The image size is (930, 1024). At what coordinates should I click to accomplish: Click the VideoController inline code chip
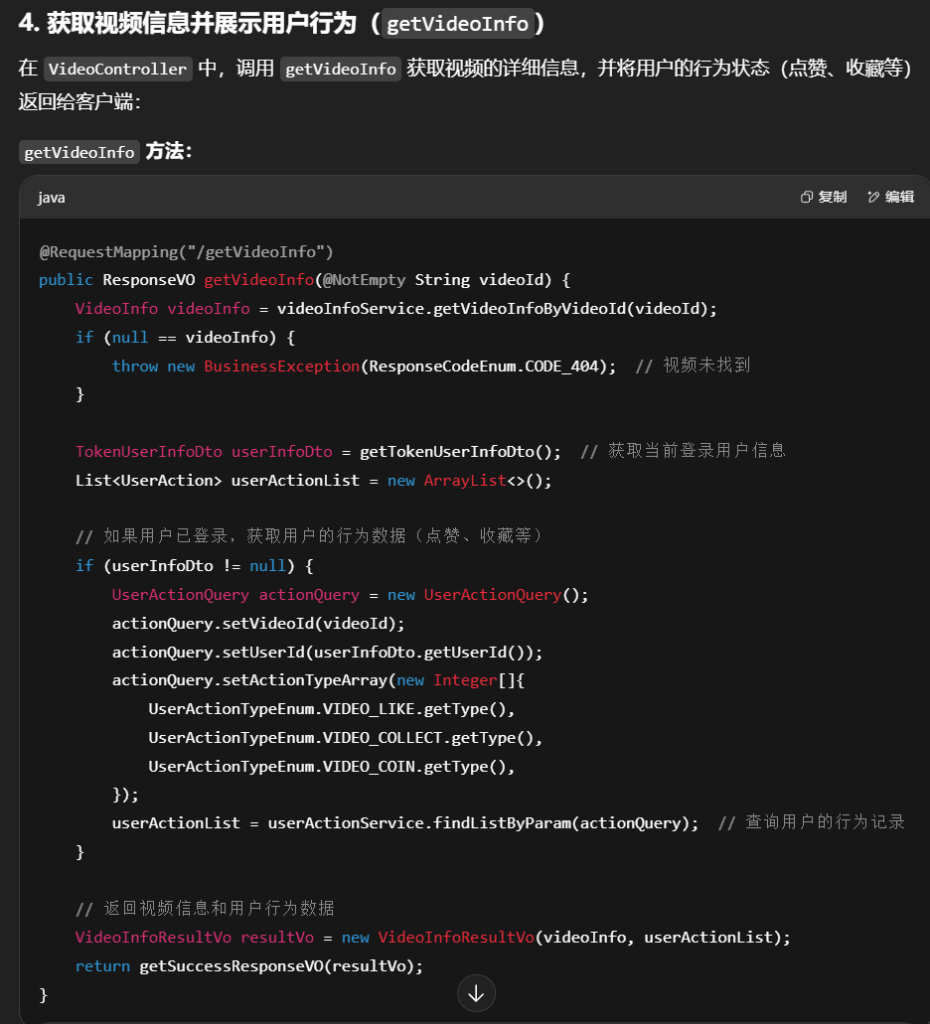coord(118,69)
